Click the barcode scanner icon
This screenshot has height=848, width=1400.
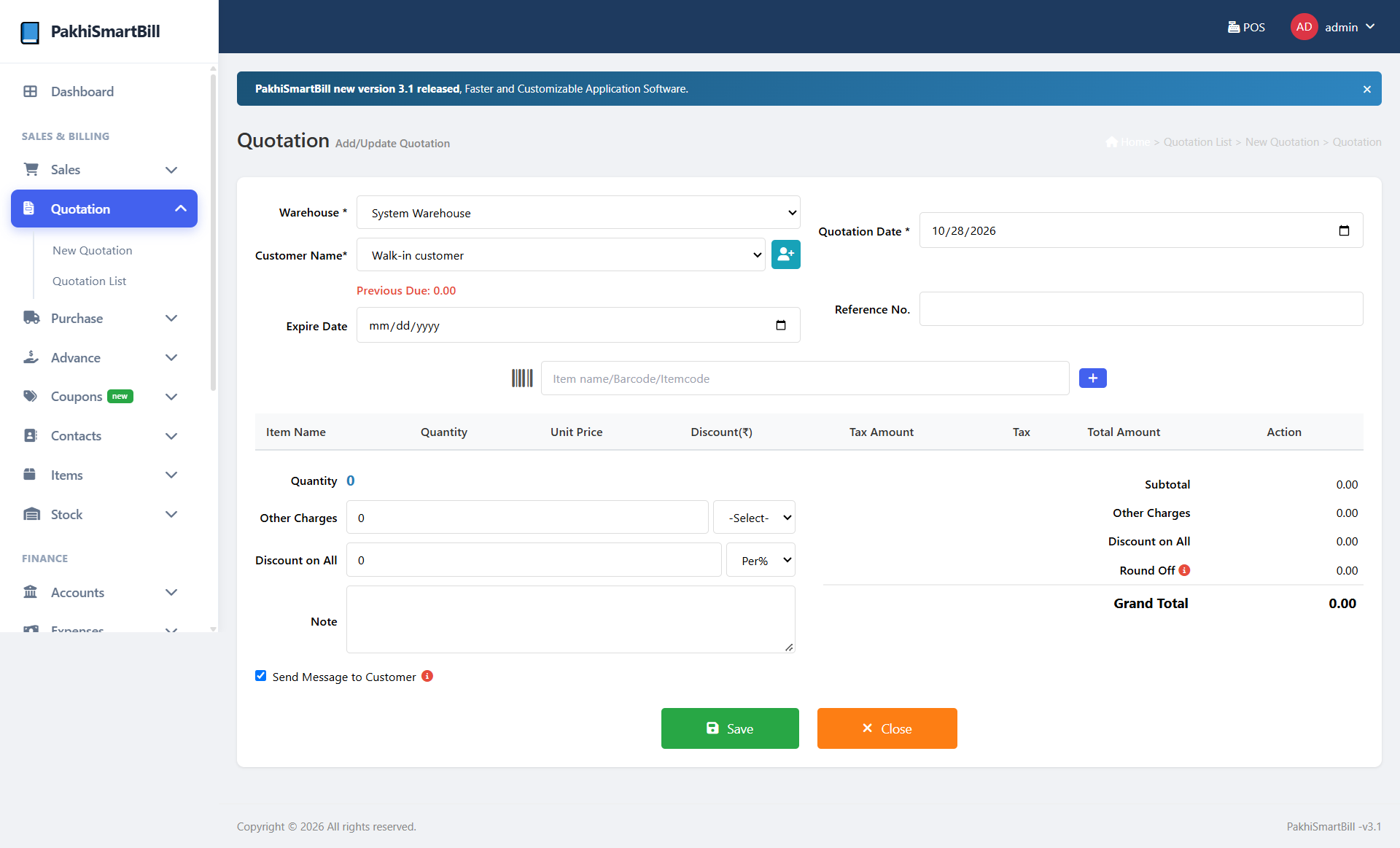[x=522, y=378]
